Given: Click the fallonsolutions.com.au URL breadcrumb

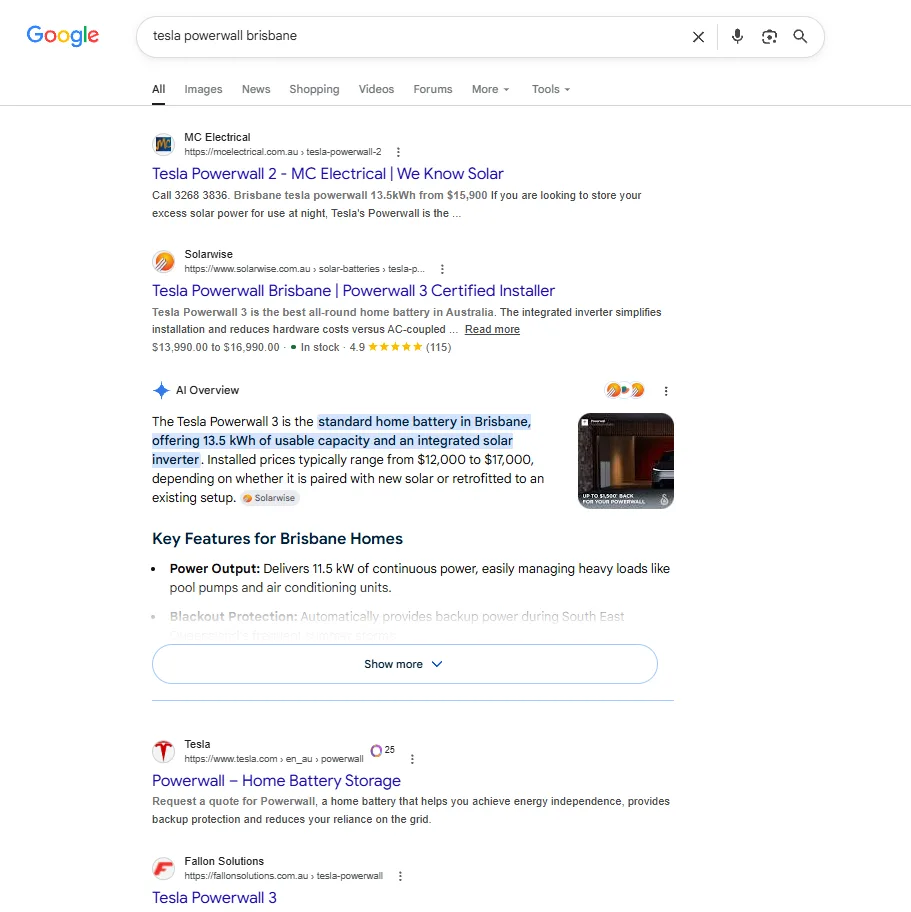Looking at the screenshot, I should [283, 876].
